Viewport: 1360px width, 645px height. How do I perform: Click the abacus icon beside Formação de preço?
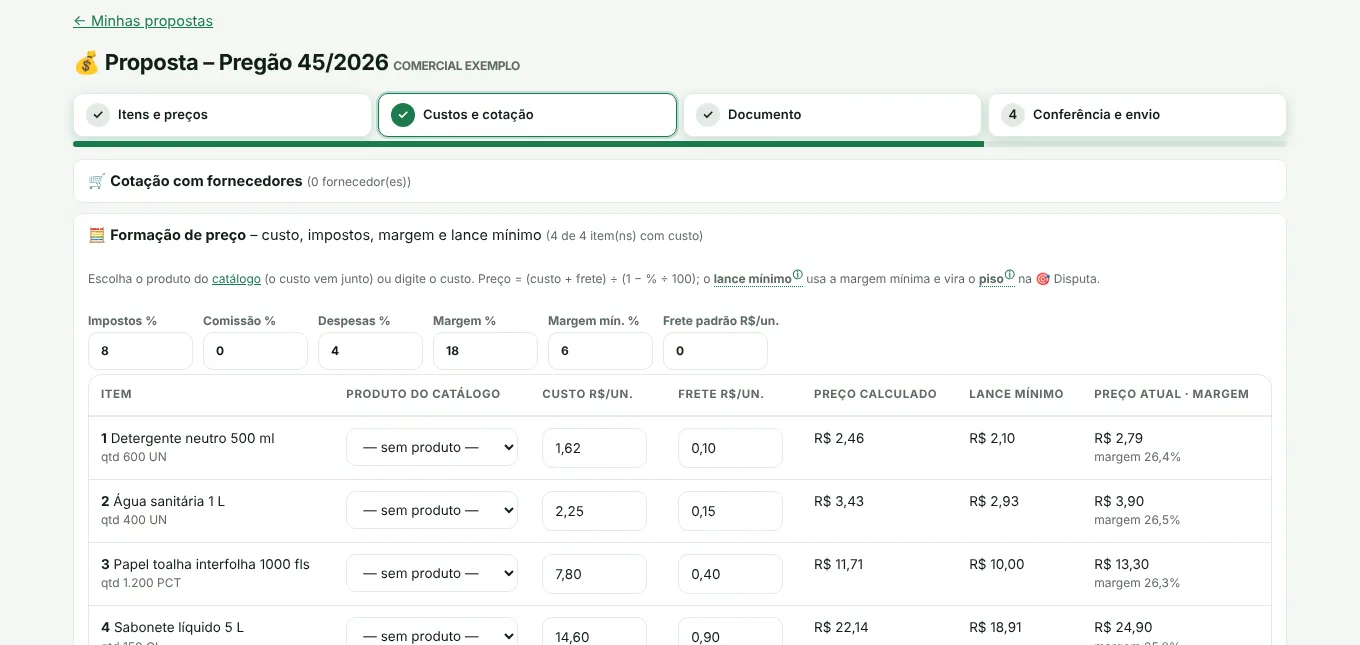click(97, 235)
